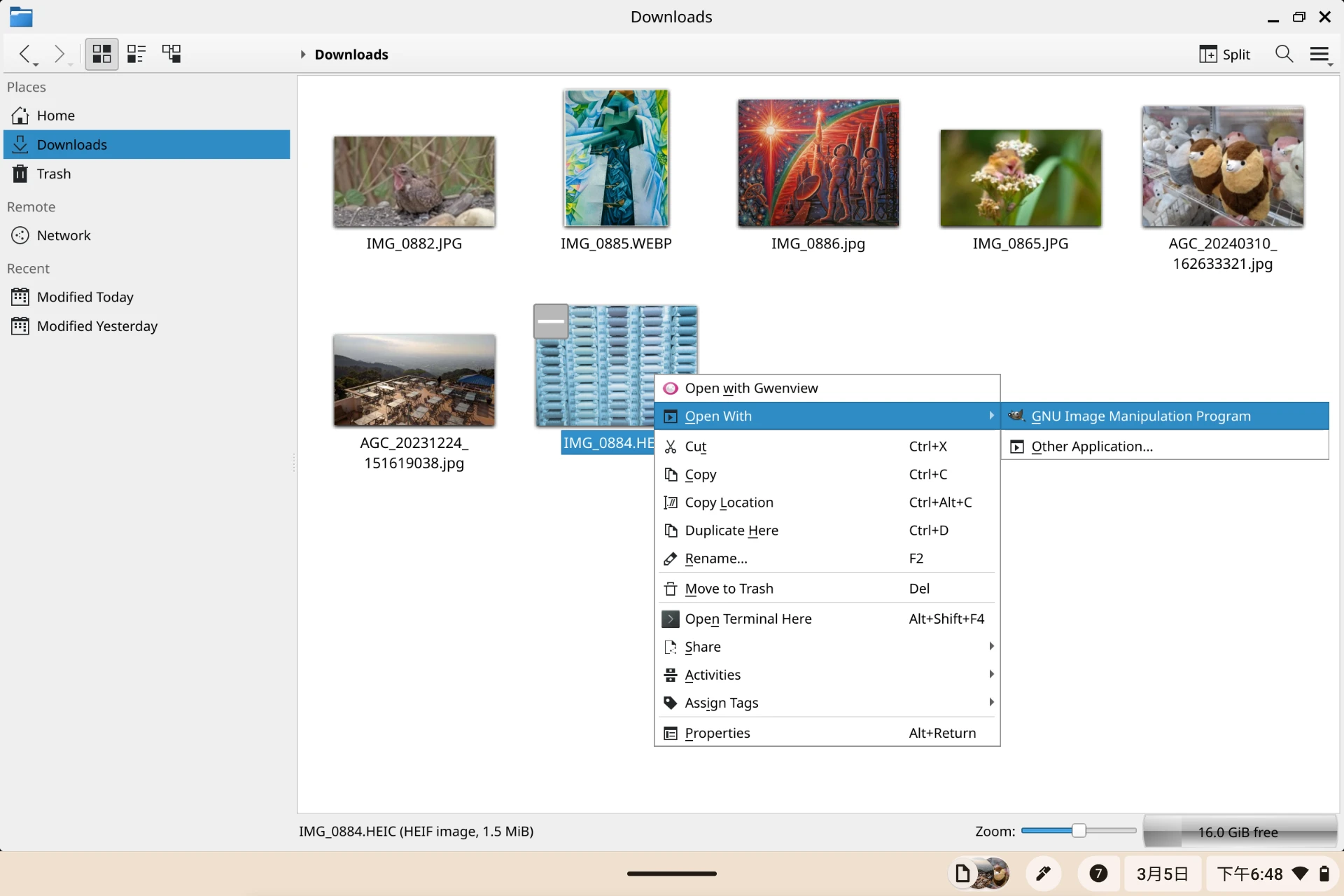Switch to Icons view mode
The image size is (1344, 896).
click(101, 54)
